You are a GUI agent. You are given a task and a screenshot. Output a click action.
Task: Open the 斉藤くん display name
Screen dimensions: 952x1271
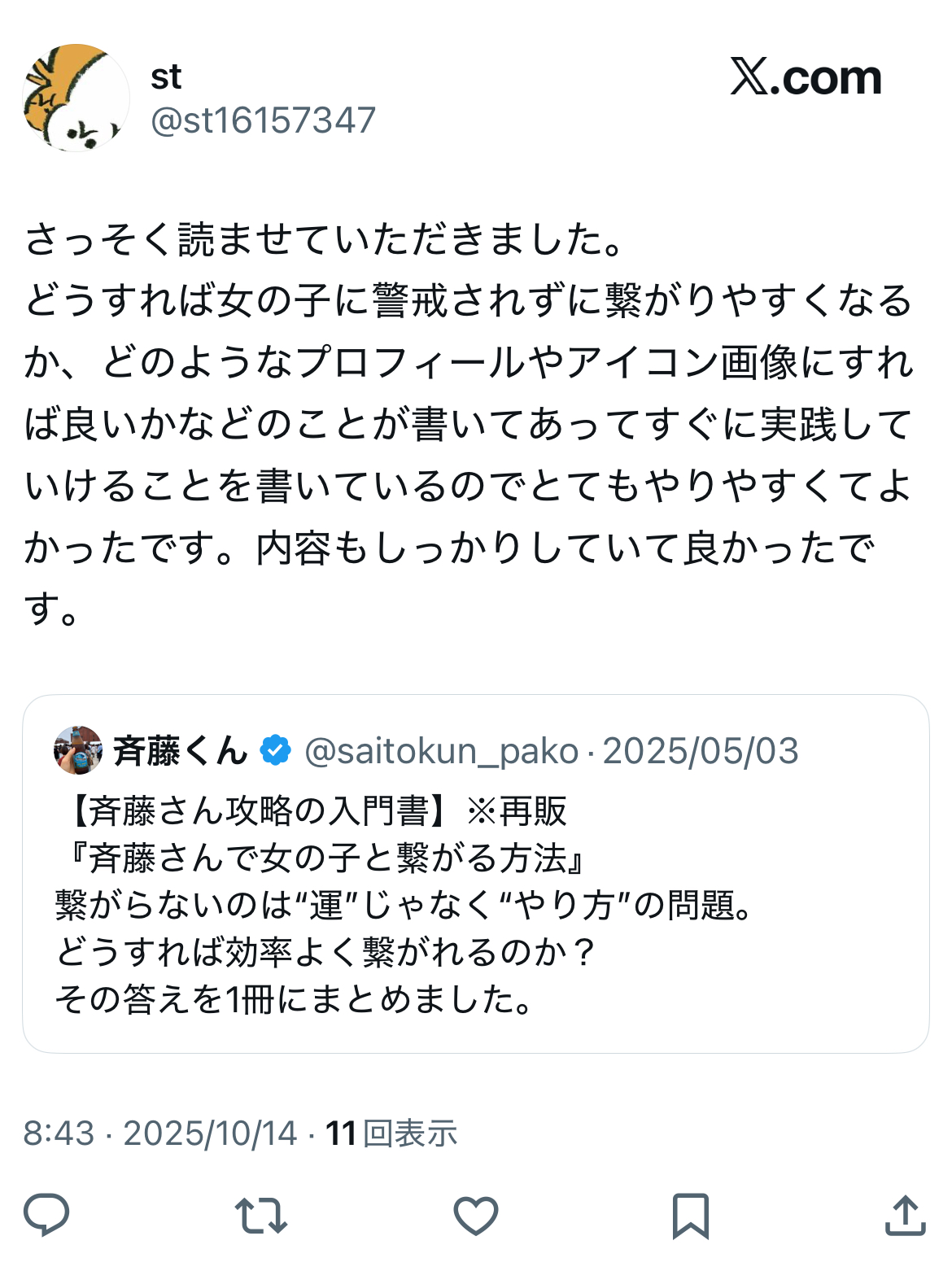click(x=180, y=750)
